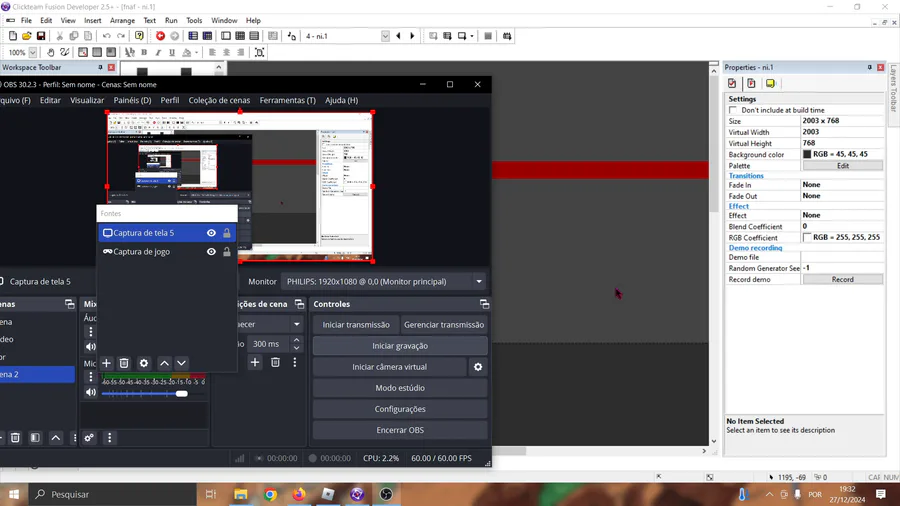Toggle lock on Captura de jogo
The image size is (900, 506).
227,252
